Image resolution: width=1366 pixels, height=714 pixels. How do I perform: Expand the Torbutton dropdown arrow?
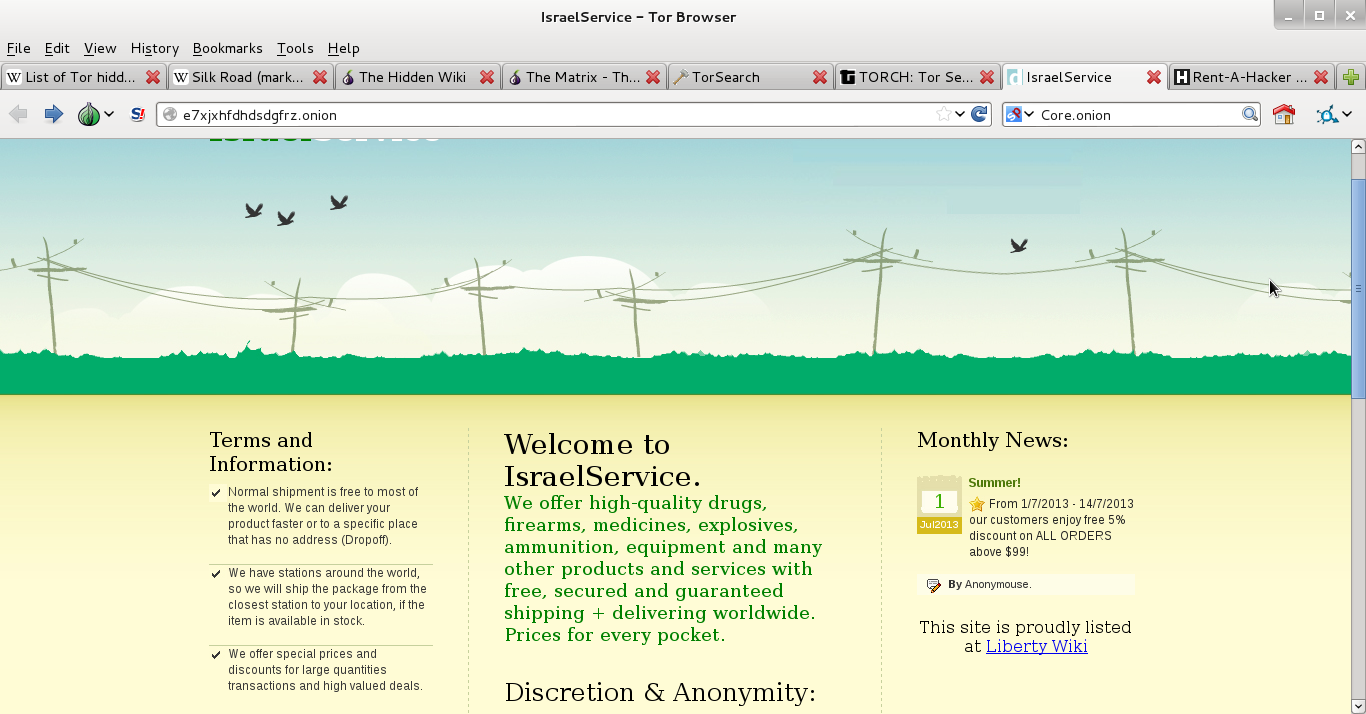click(109, 115)
